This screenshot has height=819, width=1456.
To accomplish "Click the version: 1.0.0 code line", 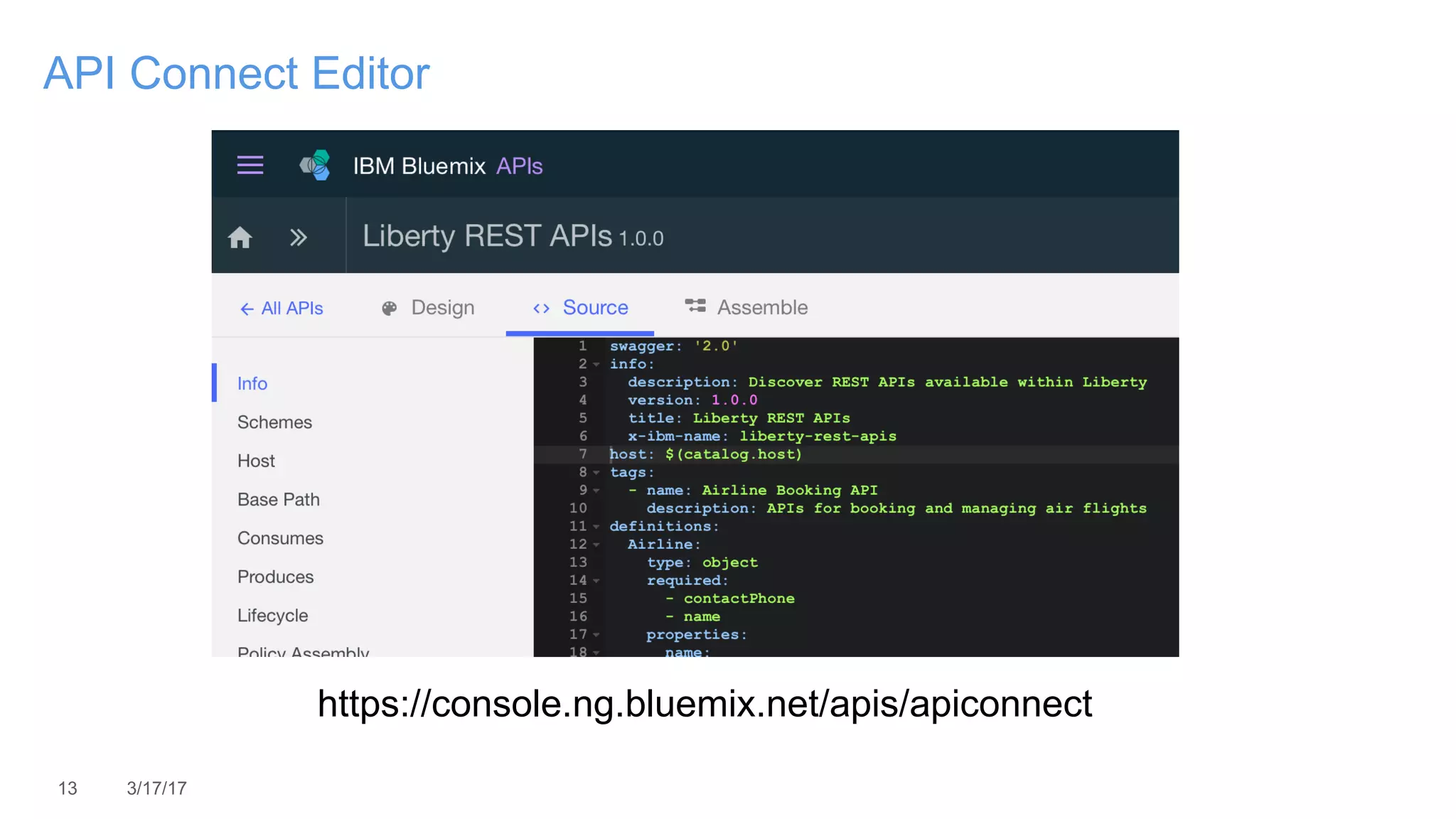I will [692, 400].
